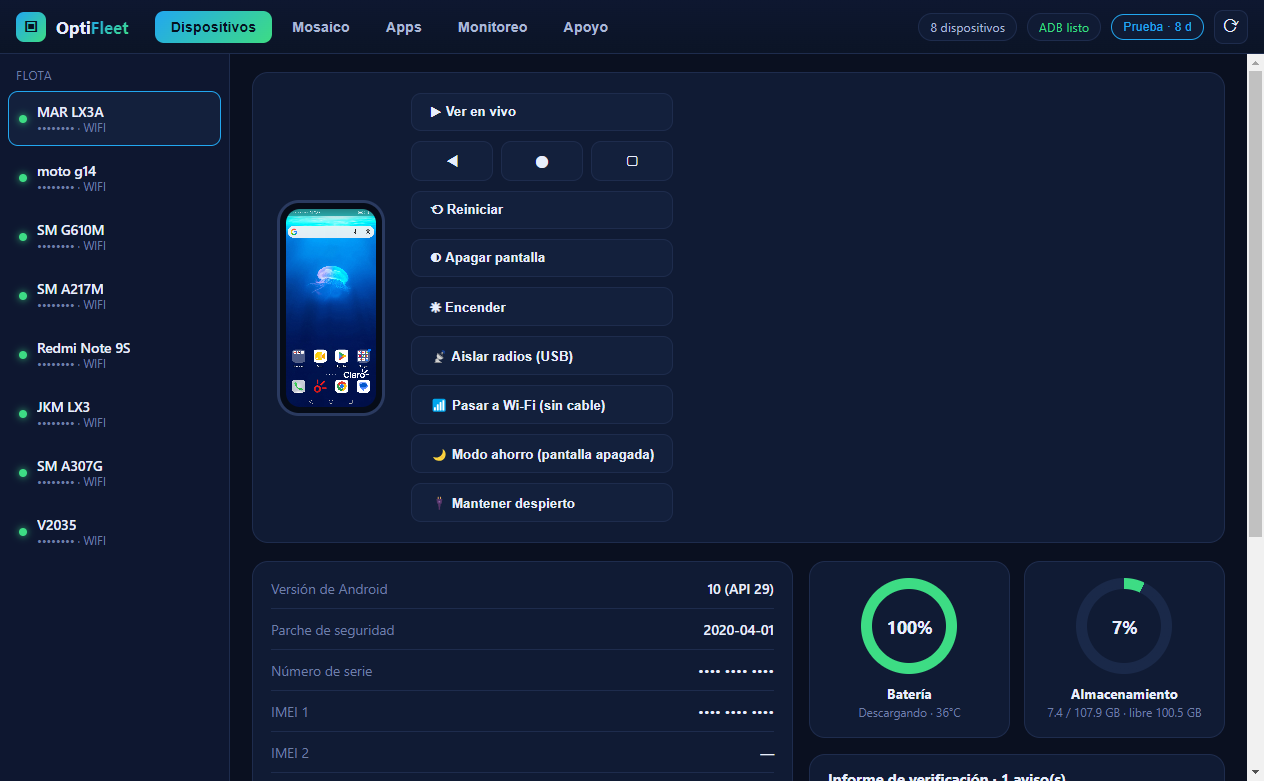Click the Número de serie label
Image resolution: width=1264 pixels, height=781 pixels.
(x=321, y=671)
